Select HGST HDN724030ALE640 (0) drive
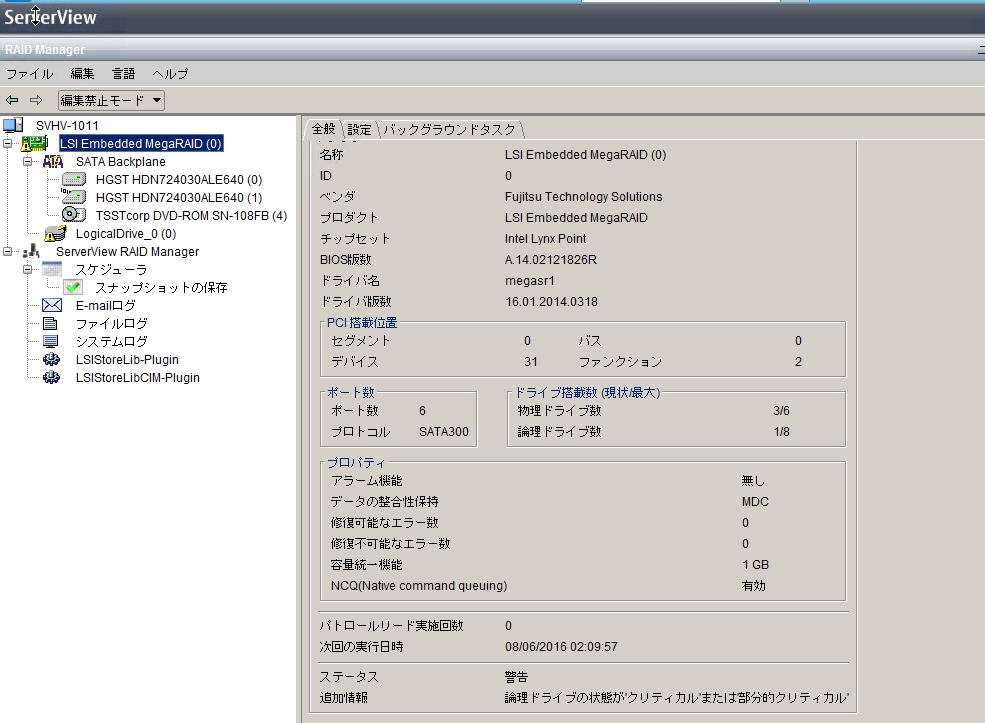This screenshot has height=723, width=985. (179, 180)
